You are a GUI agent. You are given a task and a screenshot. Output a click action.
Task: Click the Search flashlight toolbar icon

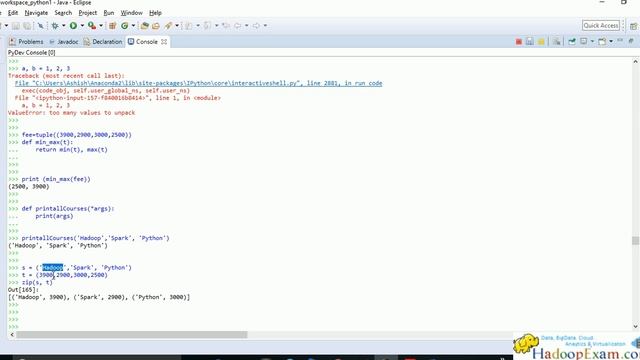(168, 26)
